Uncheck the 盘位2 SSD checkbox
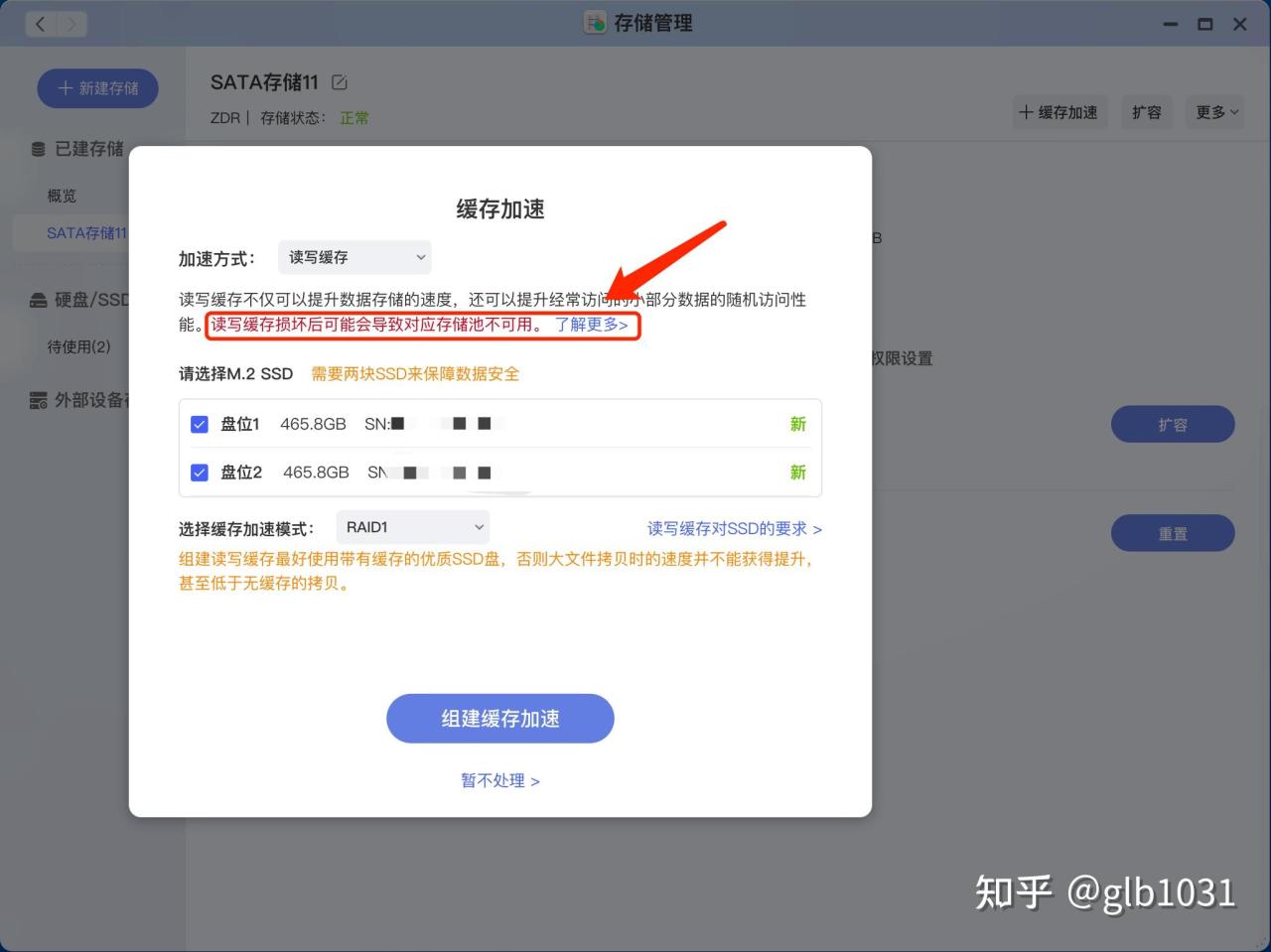This screenshot has width=1271, height=952. (x=200, y=473)
